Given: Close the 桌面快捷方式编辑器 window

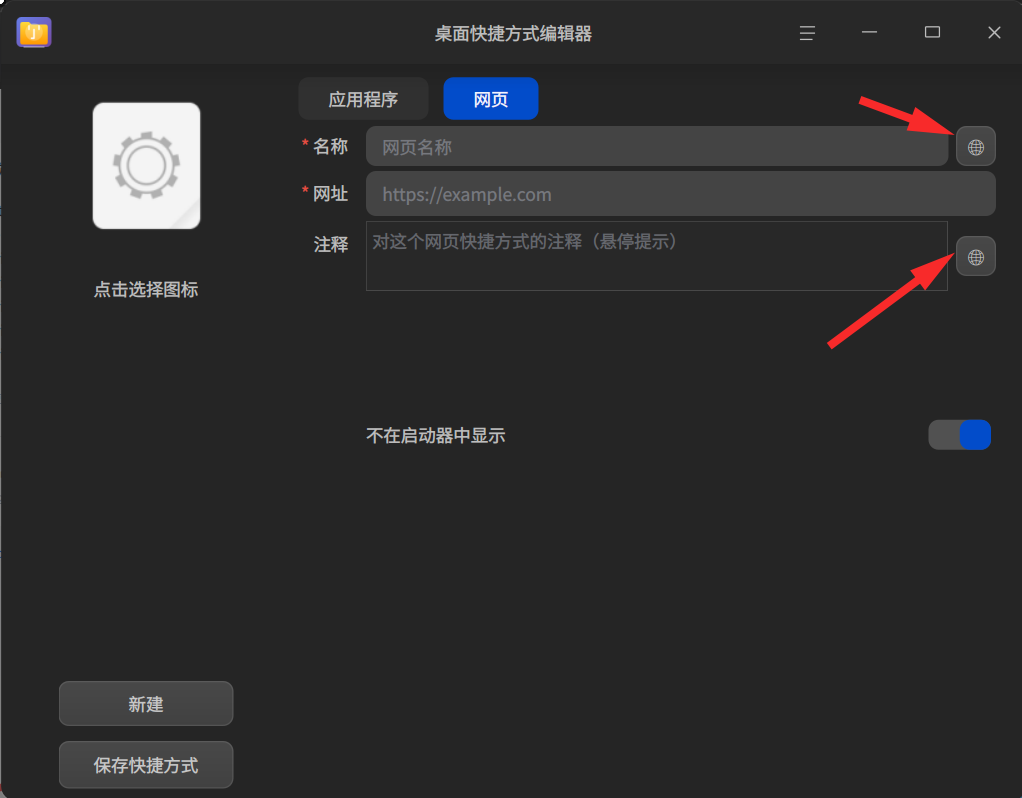Looking at the screenshot, I should [994, 33].
